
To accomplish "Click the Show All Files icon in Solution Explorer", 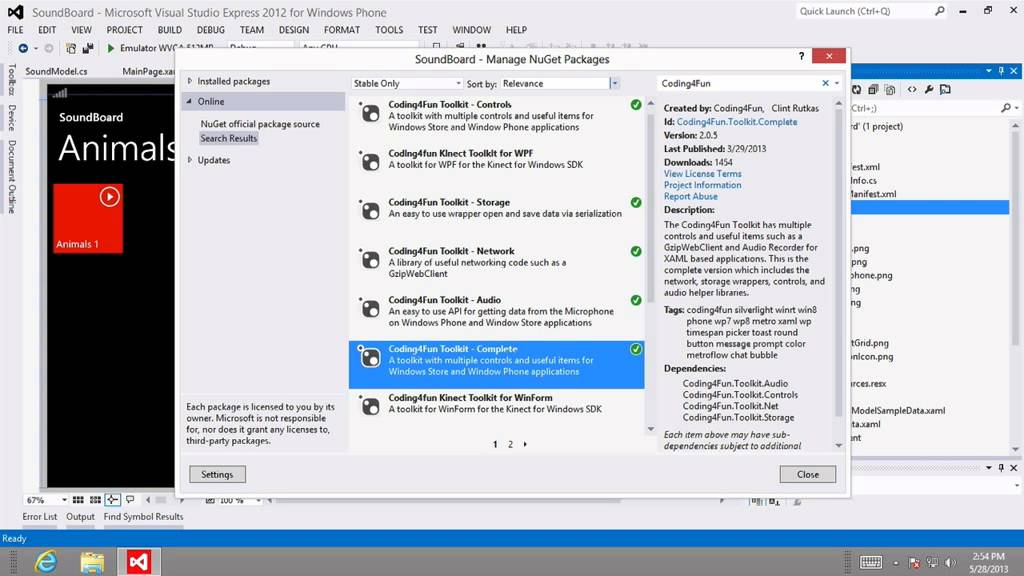I will [890, 89].
